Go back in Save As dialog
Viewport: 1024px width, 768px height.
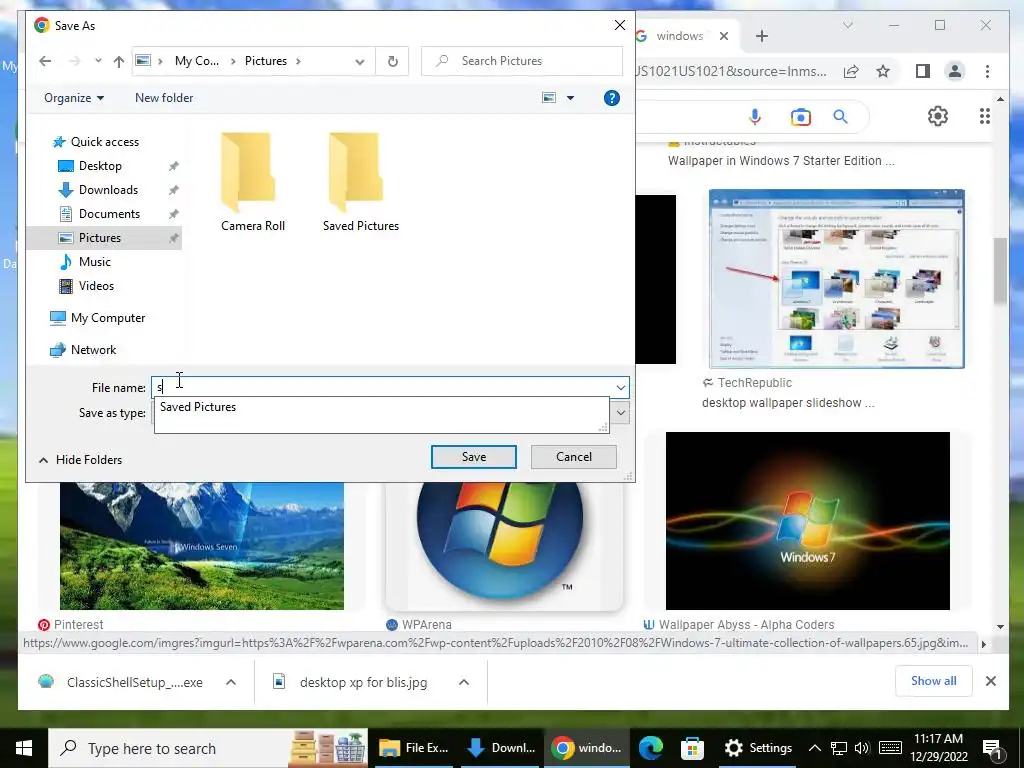point(45,61)
